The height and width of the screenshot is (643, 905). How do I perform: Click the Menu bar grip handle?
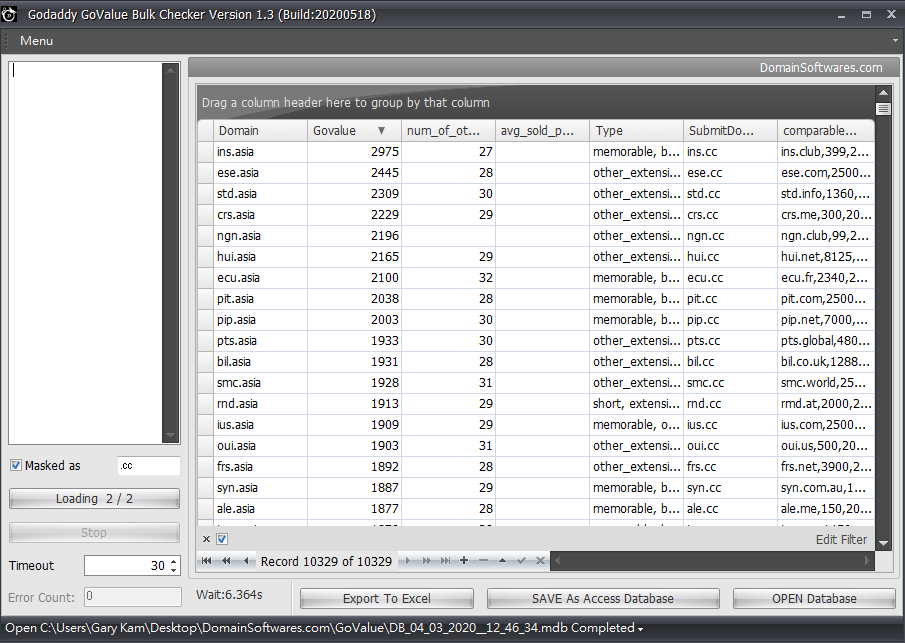[x=8, y=41]
